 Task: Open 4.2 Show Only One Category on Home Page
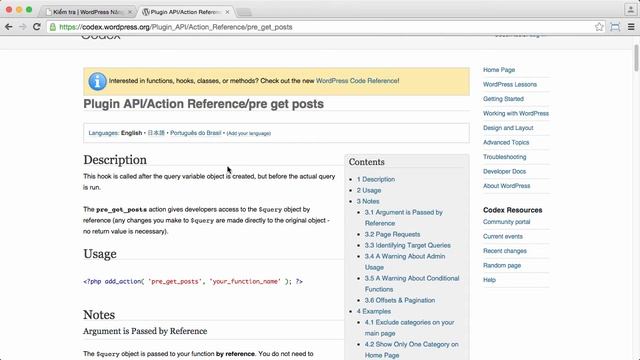pyautogui.click(x=411, y=350)
